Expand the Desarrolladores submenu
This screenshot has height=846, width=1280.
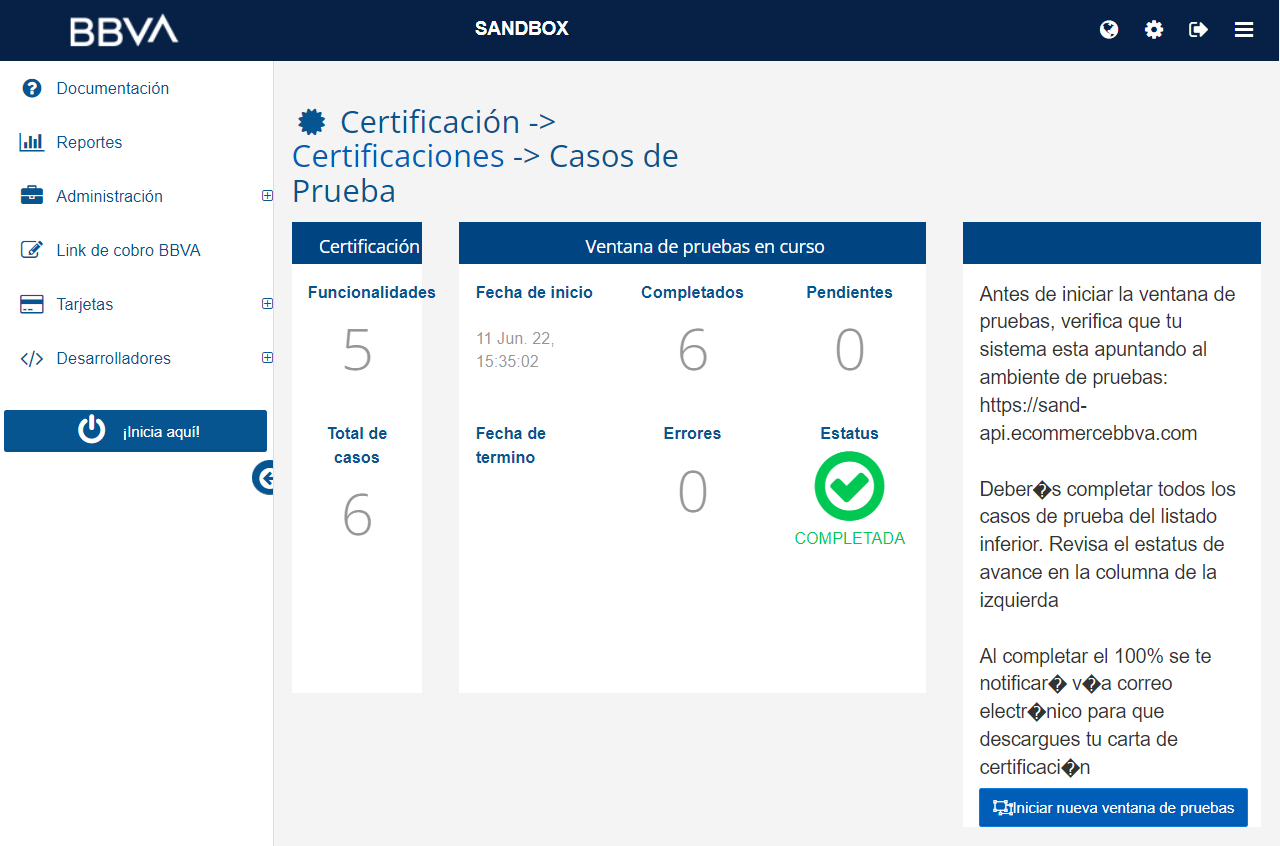point(267,358)
